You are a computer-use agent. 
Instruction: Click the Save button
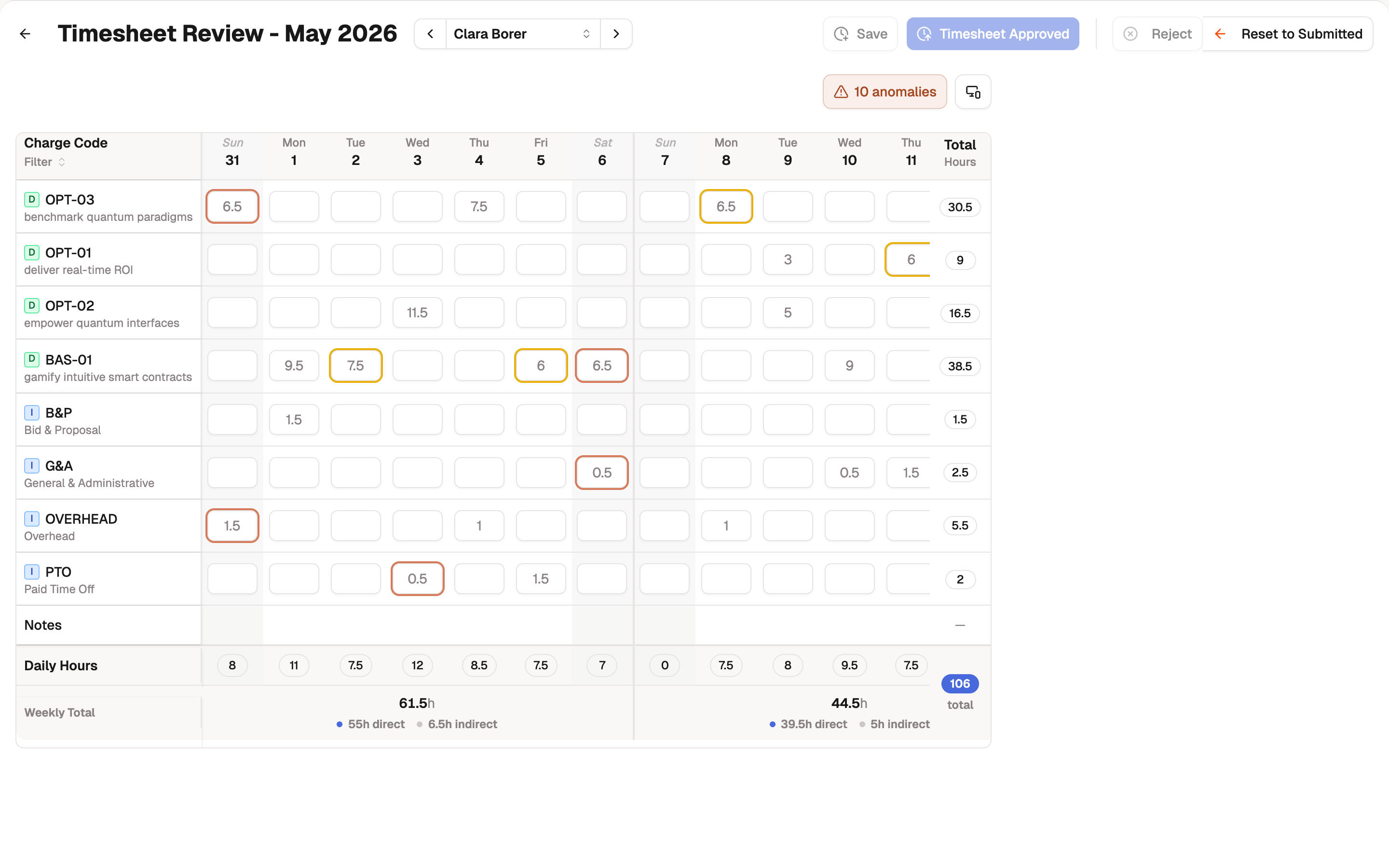pos(860,34)
